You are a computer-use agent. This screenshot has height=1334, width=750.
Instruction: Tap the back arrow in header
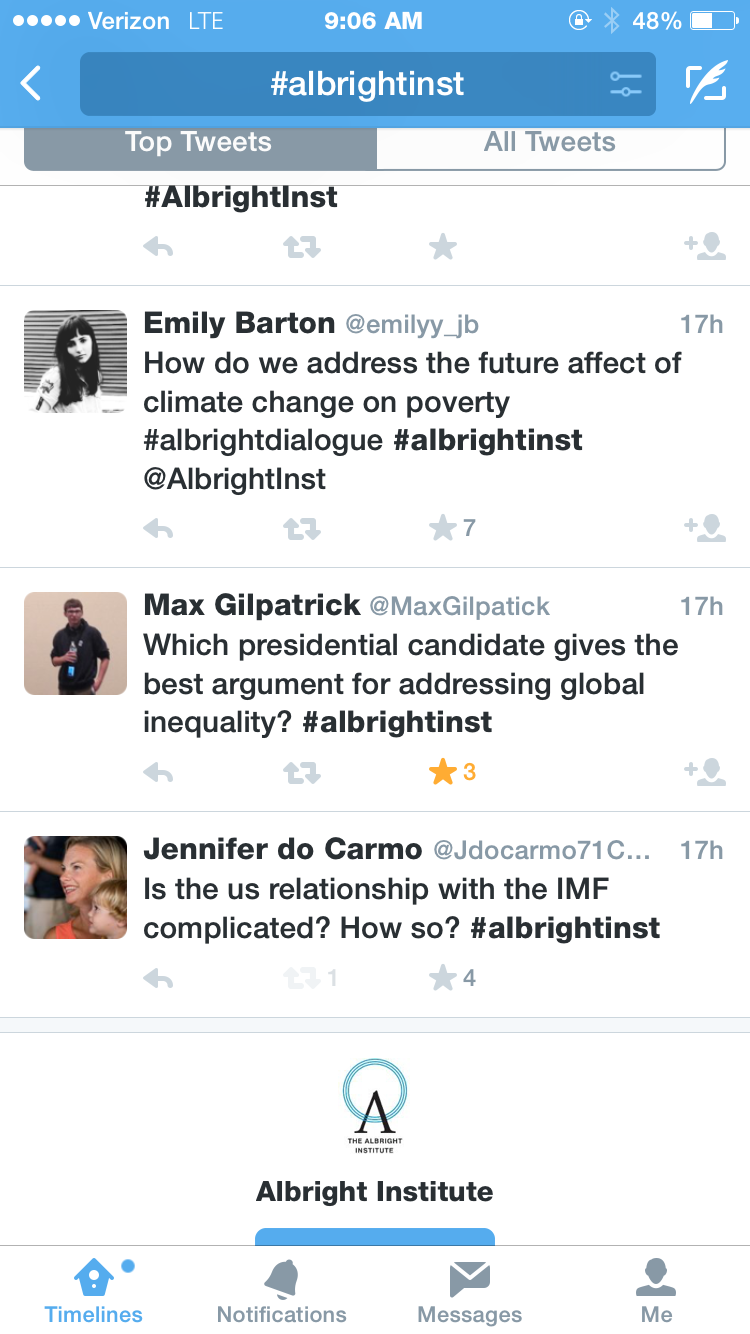32,84
